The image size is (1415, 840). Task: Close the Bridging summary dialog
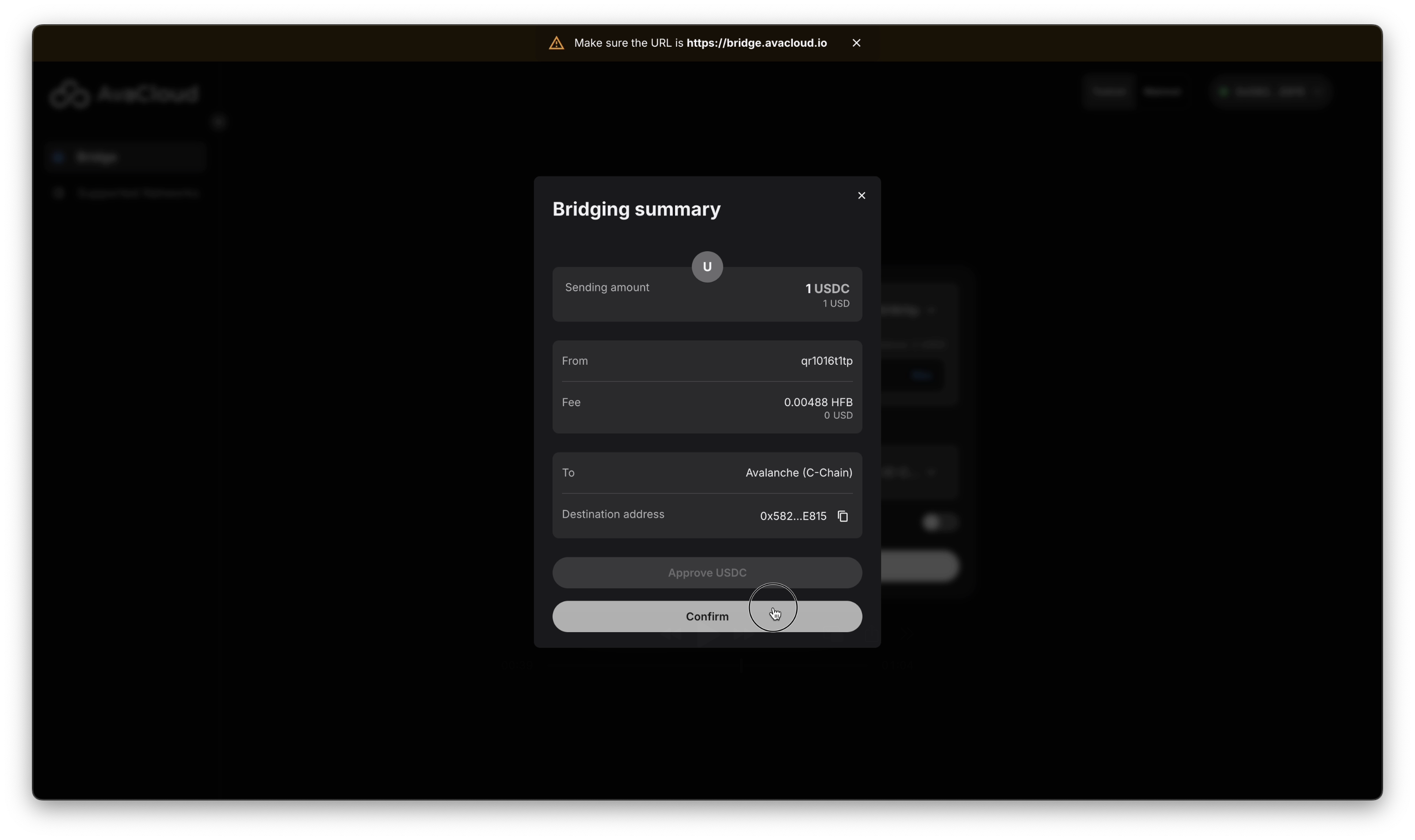click(x=861, y=195)
